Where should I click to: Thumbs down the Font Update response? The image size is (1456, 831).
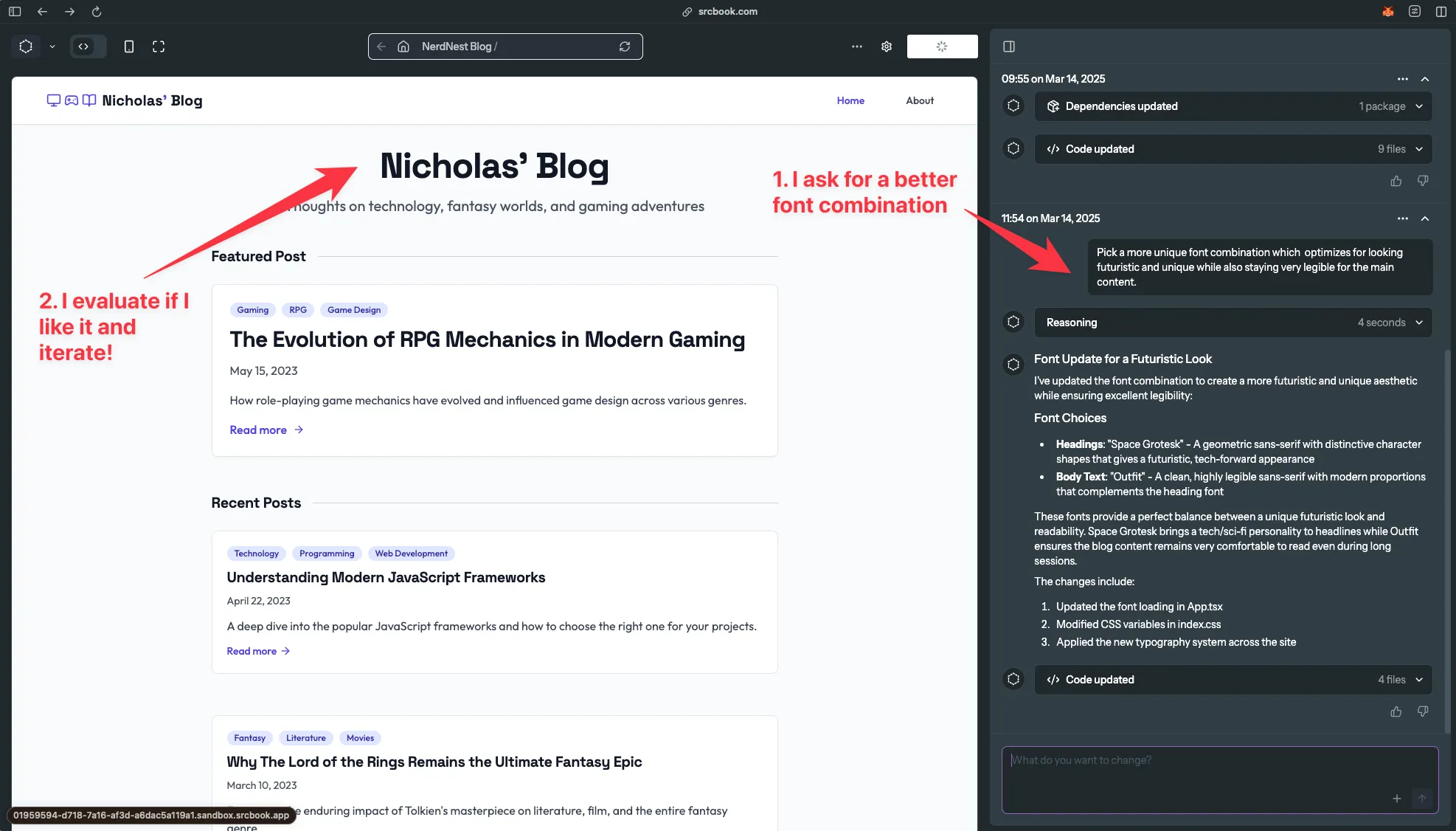pyautogui.click(x=1423, y=711)
